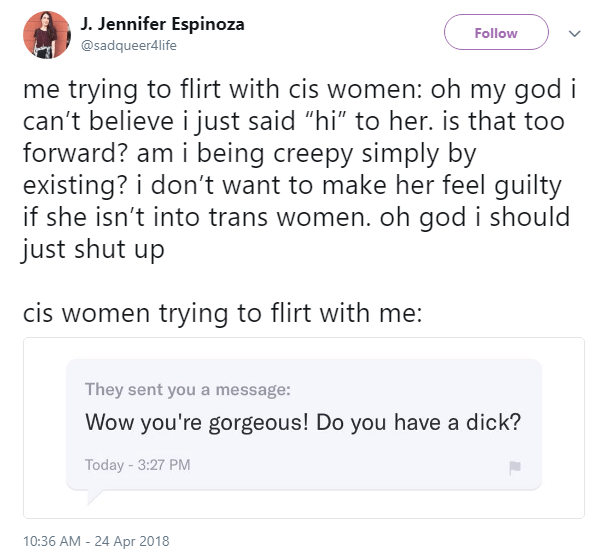Click the 'Wow you're gorgeous!' message text

coord(302,421)
